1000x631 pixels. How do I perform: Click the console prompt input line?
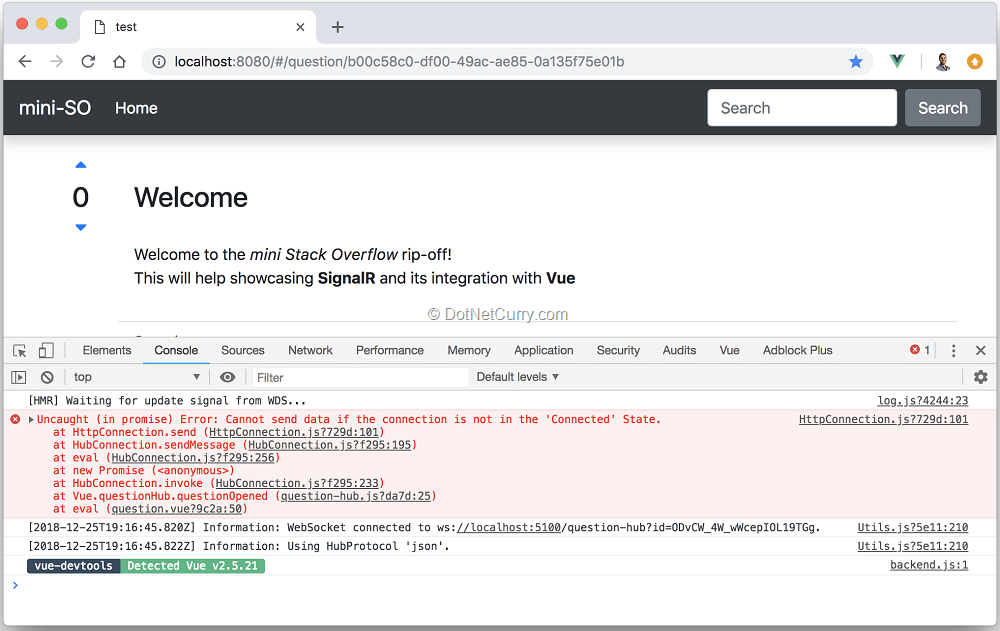pyautogui.click(x=500, y=585)
